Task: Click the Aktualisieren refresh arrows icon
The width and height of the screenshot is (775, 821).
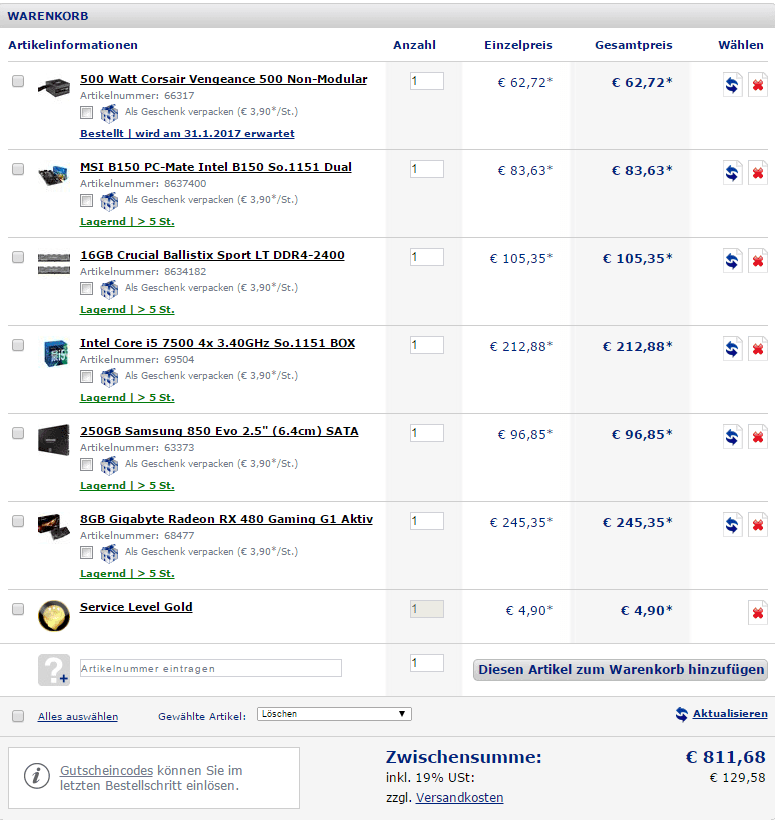Action: coord(681,714)
